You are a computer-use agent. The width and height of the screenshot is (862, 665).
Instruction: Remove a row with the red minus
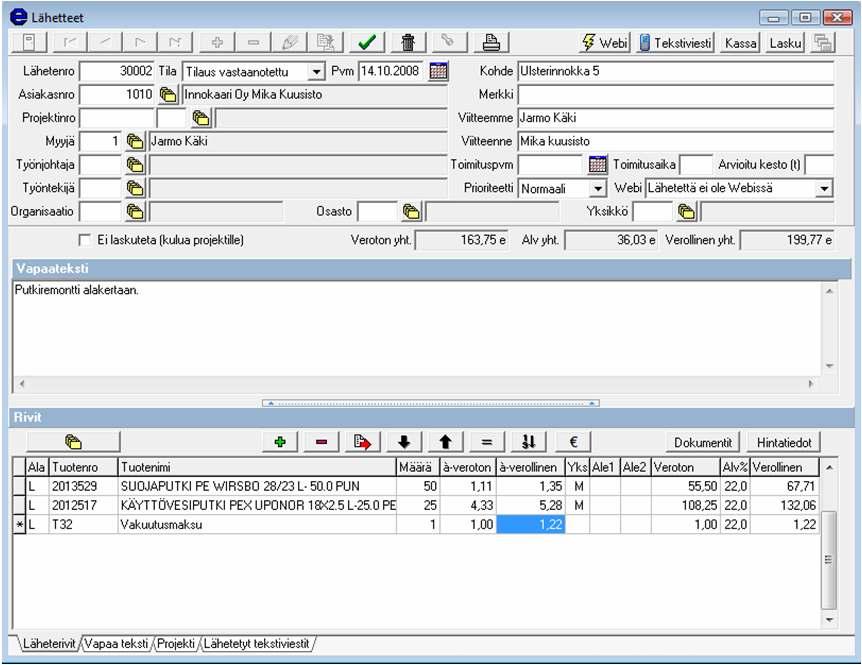tap(322, 442)
